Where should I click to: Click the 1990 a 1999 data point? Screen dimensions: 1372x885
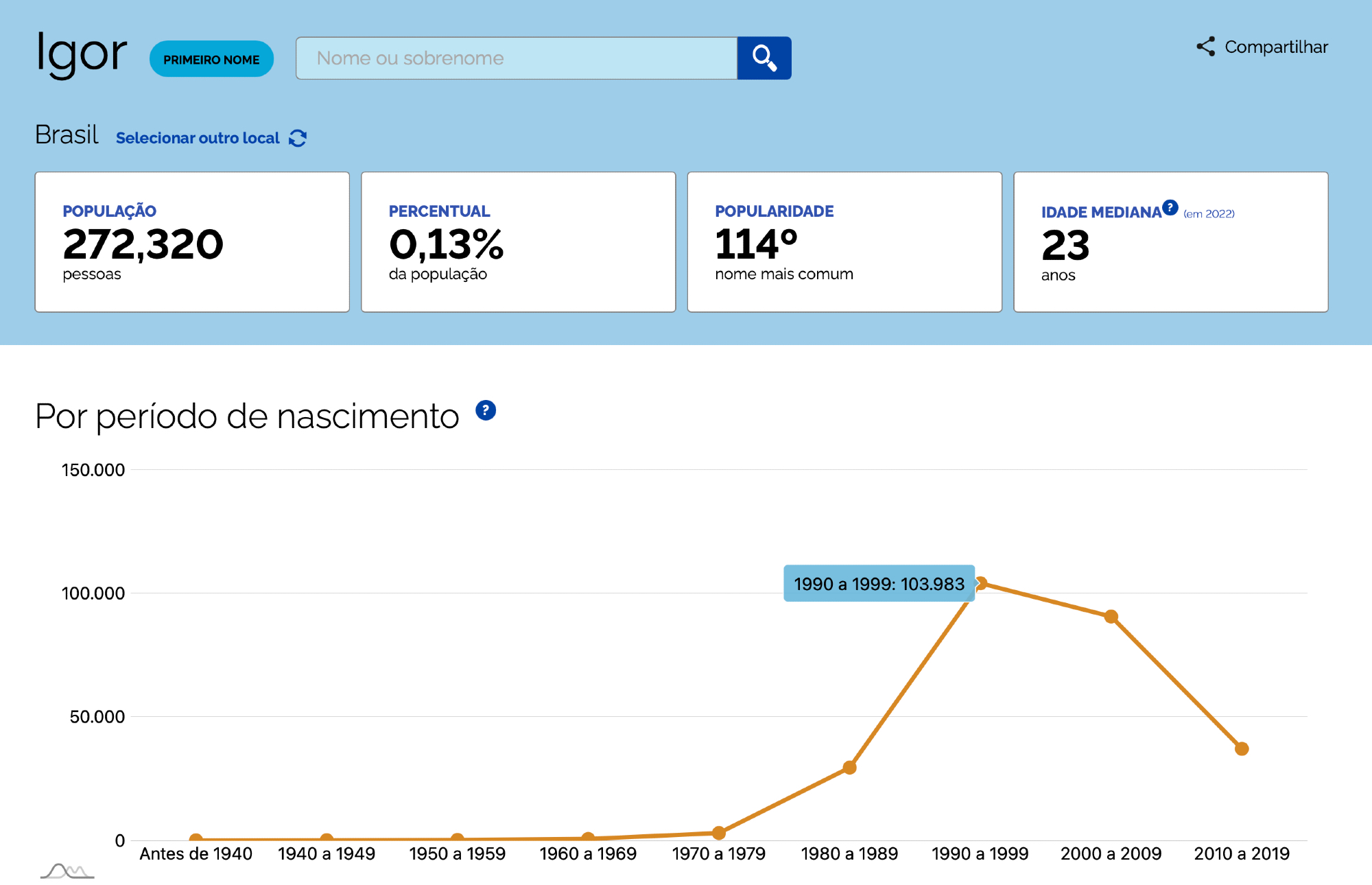pos(981,583)
